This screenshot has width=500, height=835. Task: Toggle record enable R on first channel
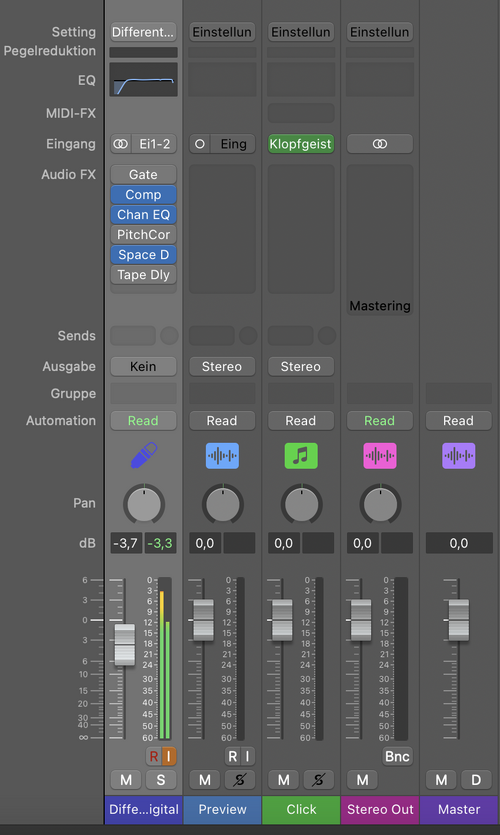tap(154, 756)
